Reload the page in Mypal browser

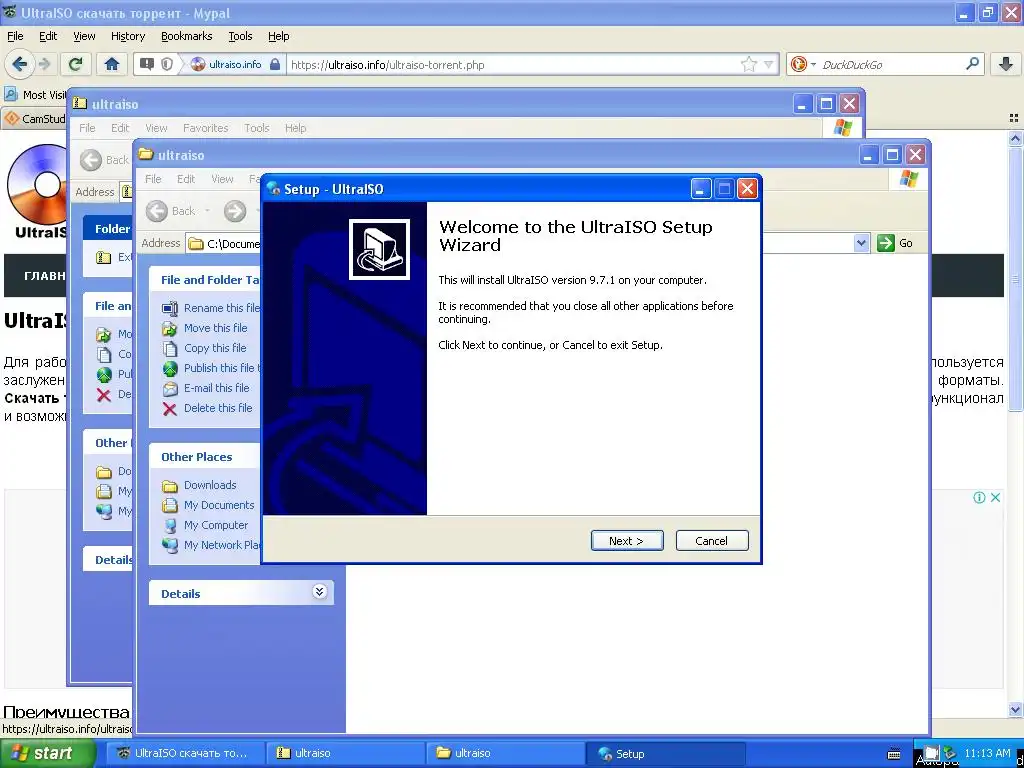pyautogui.click(x=76, y=64)
